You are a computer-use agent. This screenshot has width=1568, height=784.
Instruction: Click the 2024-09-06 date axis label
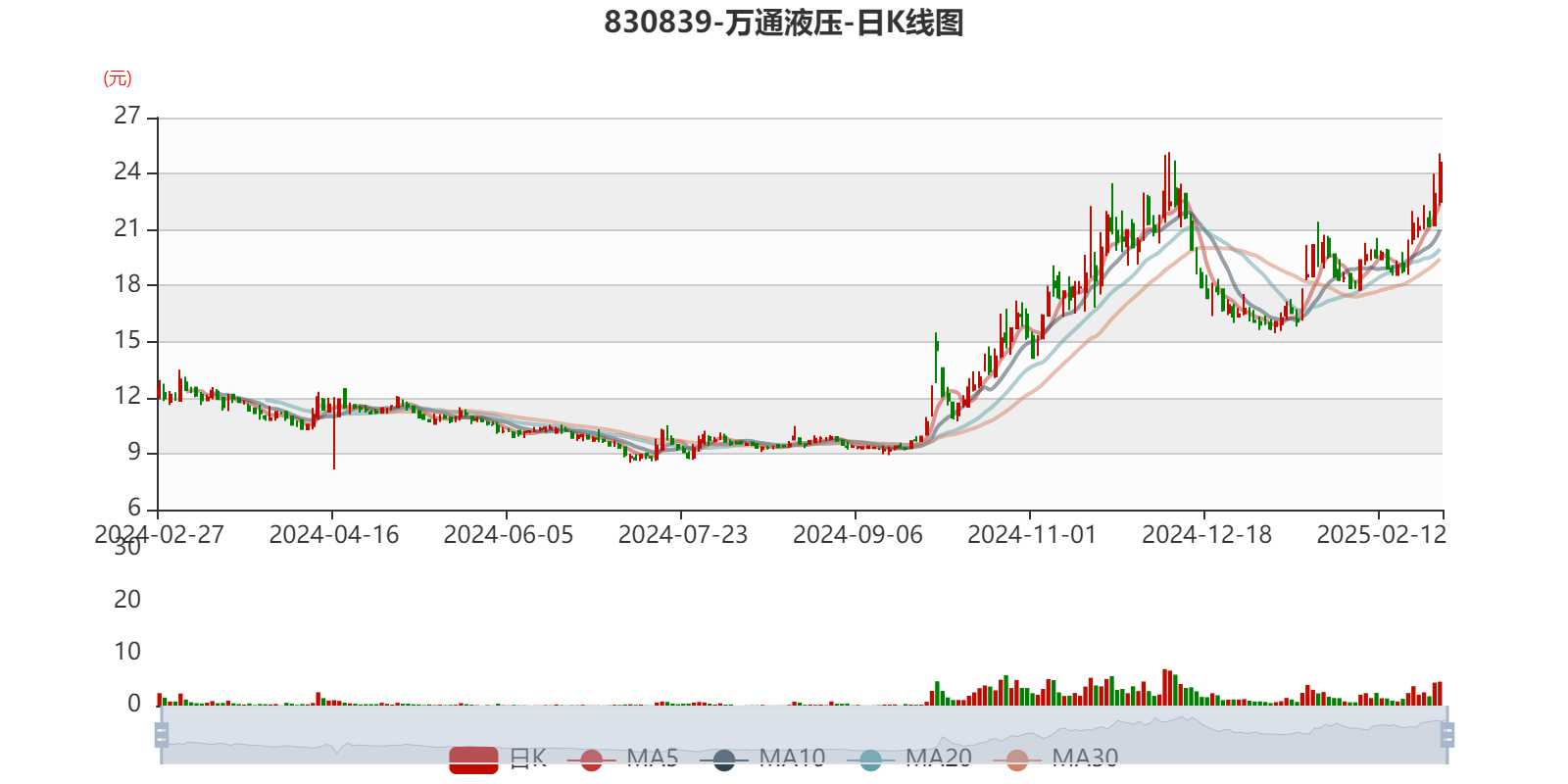coord(857,535)
